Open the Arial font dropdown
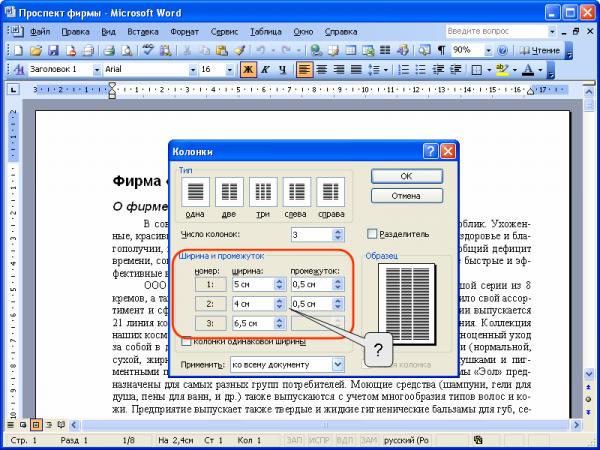Image resolution: width=600 pixels, height=450 pixels. tap(192, 70)
